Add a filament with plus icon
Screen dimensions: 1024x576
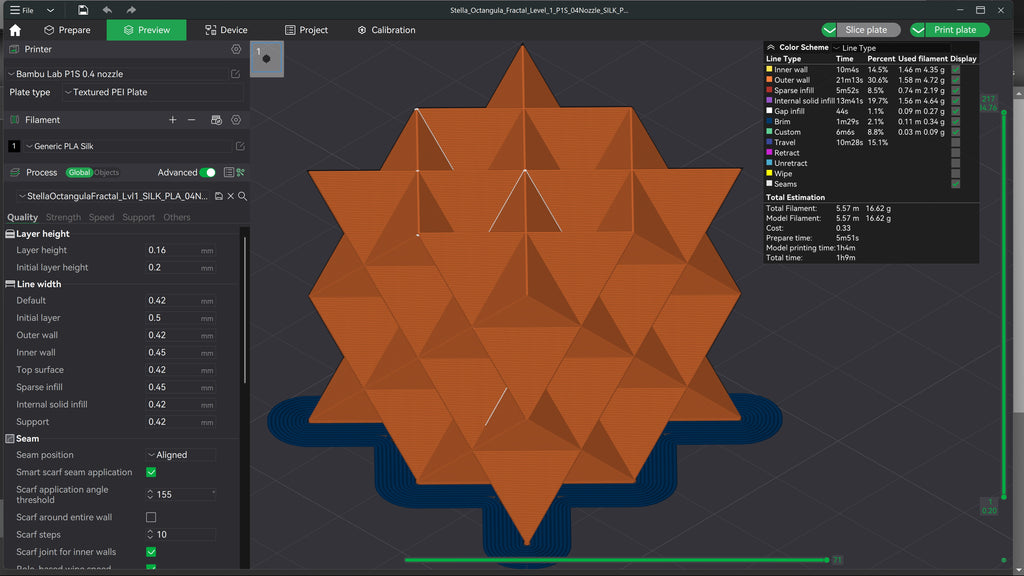coord(172,120)
